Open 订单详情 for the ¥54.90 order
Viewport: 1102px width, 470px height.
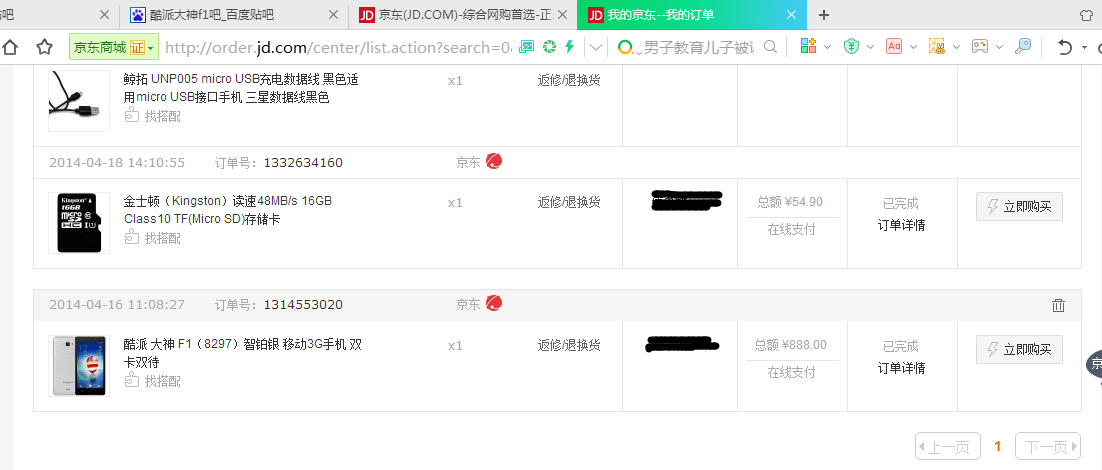902,226
